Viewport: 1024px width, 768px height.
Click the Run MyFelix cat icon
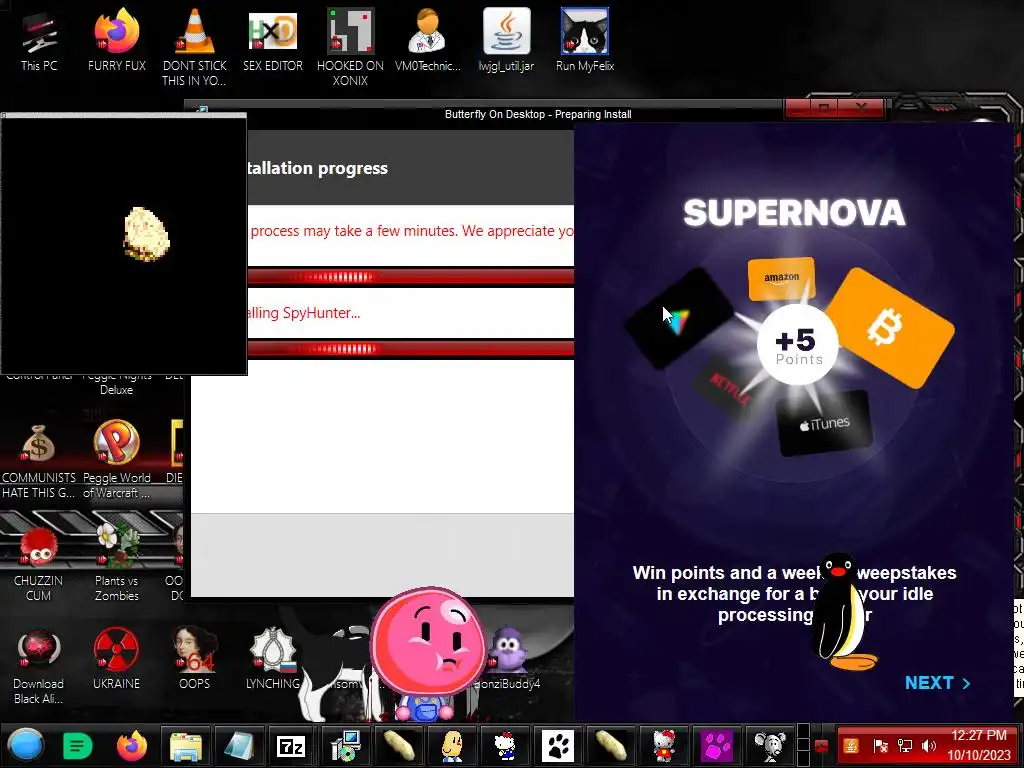pyautogui.click(x=584, y=39)
